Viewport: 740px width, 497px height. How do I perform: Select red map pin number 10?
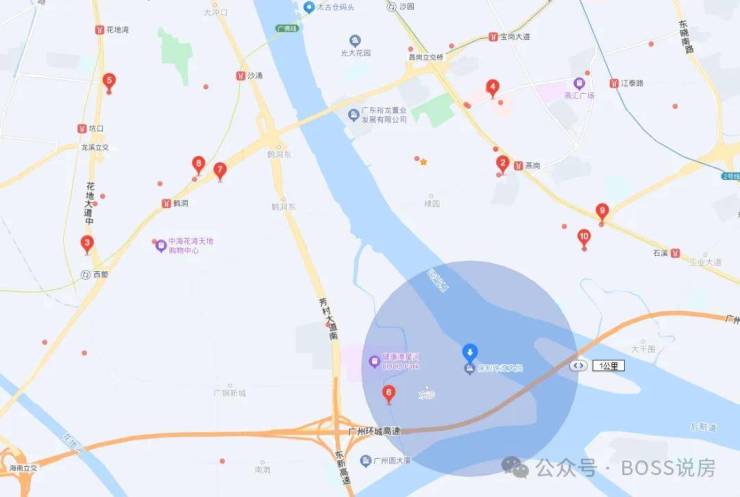coord(584,238)
